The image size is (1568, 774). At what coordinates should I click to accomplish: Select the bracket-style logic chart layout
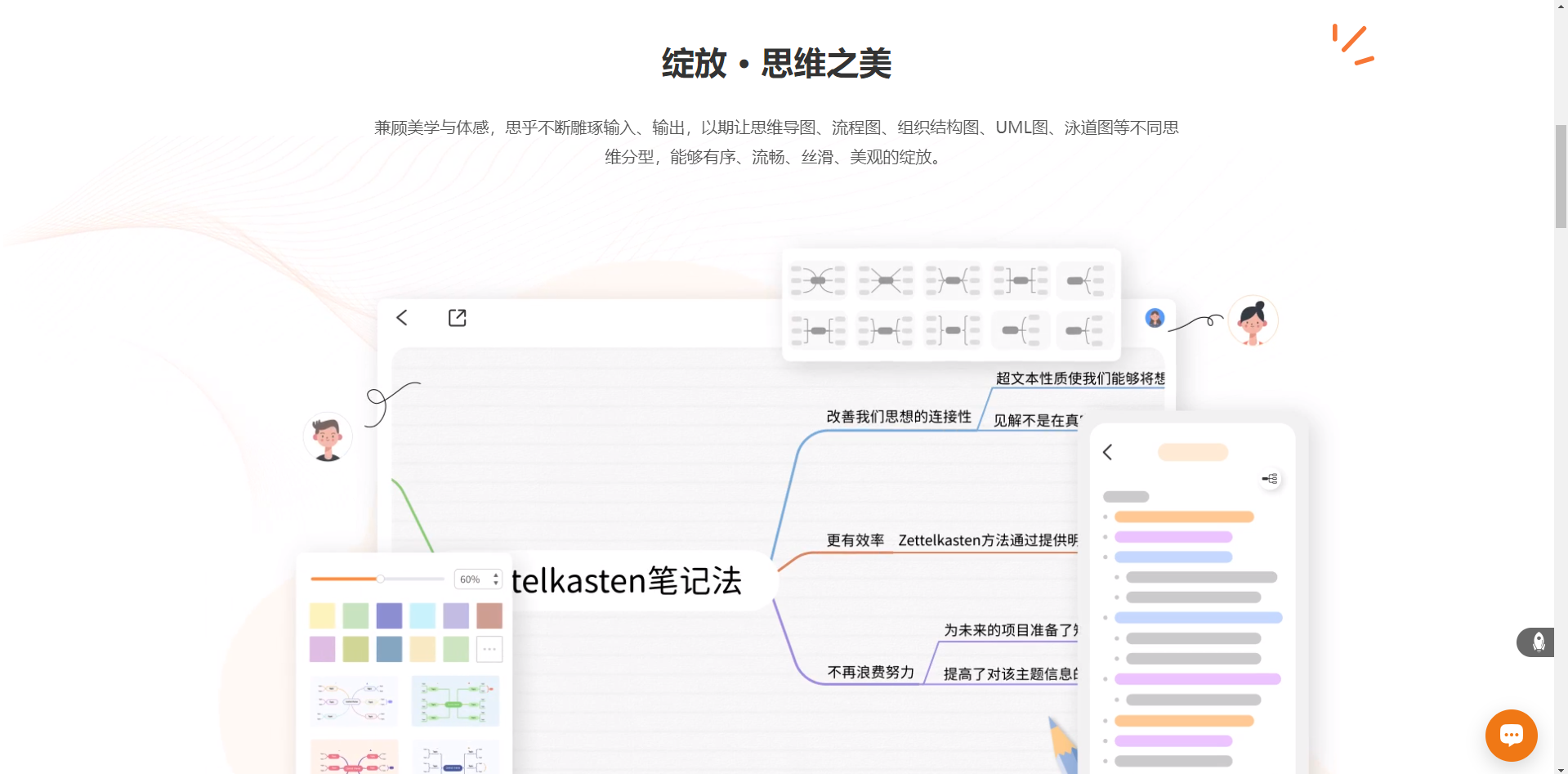click(1021, 280)
